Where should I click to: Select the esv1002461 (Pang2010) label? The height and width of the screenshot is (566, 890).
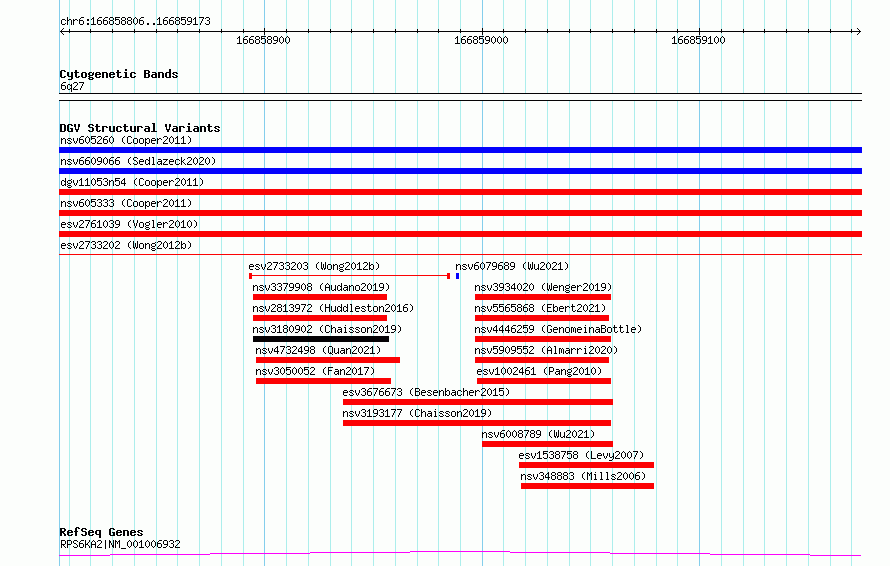pos(539,371)
